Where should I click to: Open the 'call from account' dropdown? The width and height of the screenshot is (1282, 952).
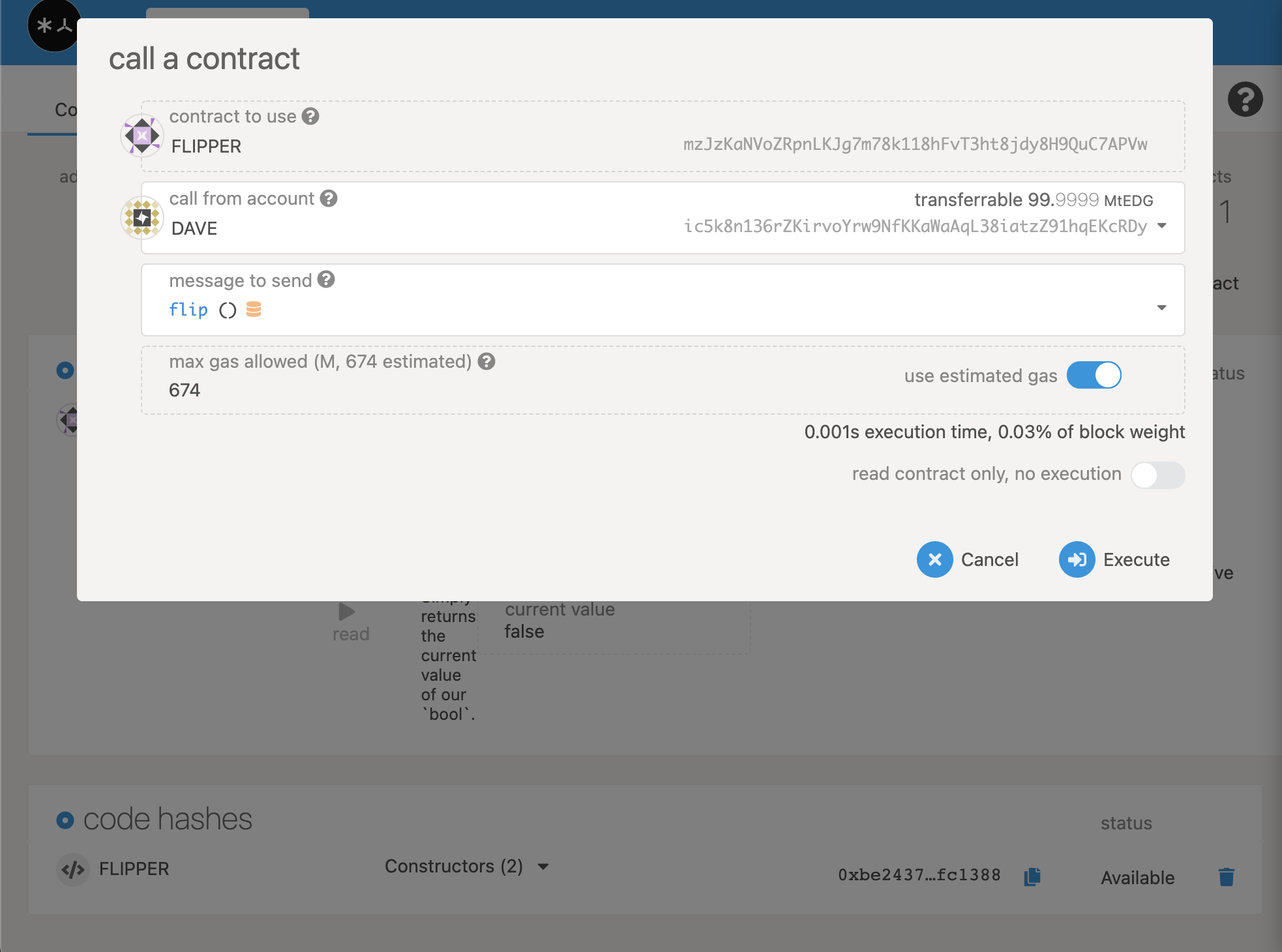point(1161,226)
